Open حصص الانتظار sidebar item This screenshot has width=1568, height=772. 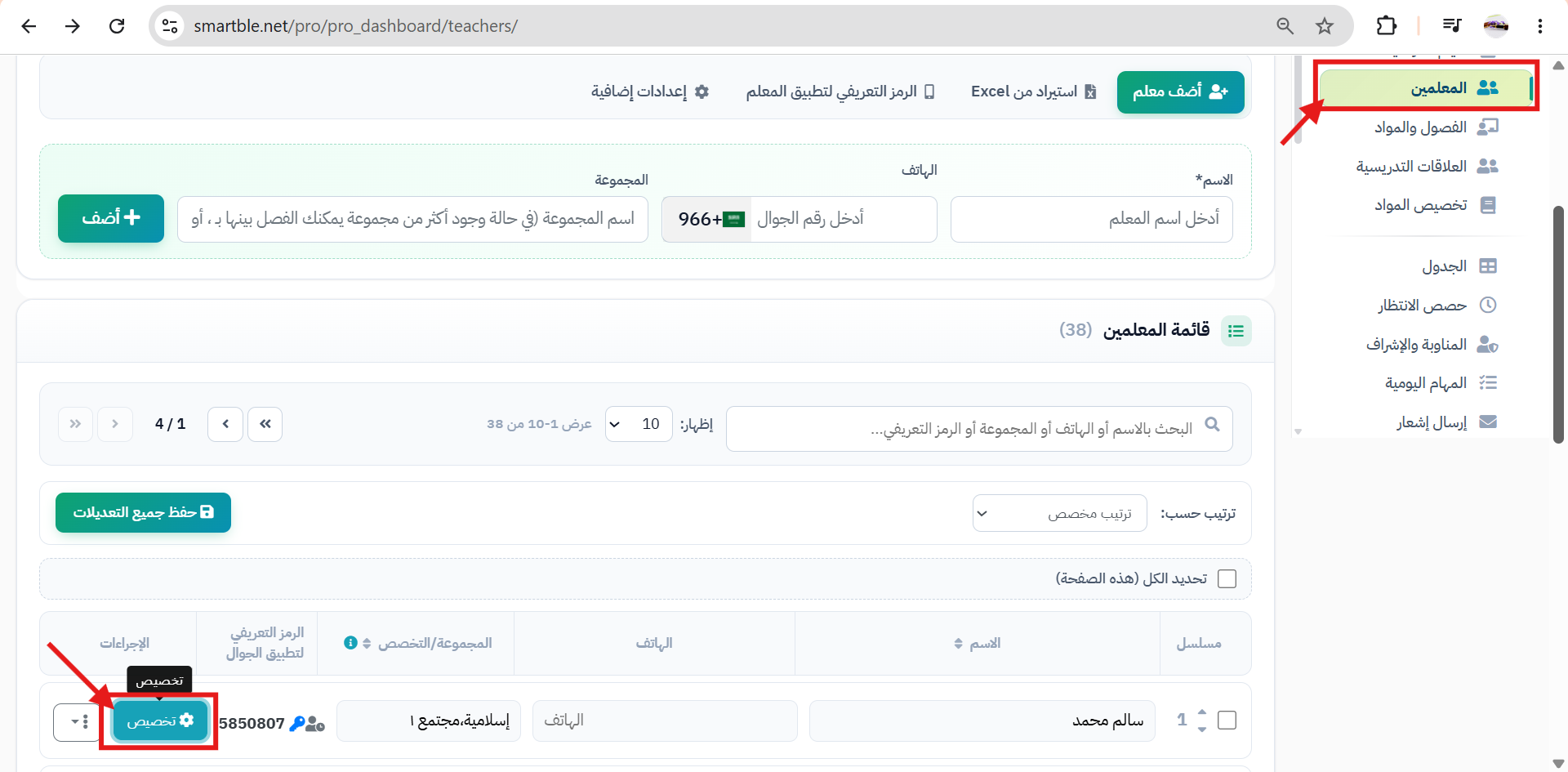point(1437,306)
